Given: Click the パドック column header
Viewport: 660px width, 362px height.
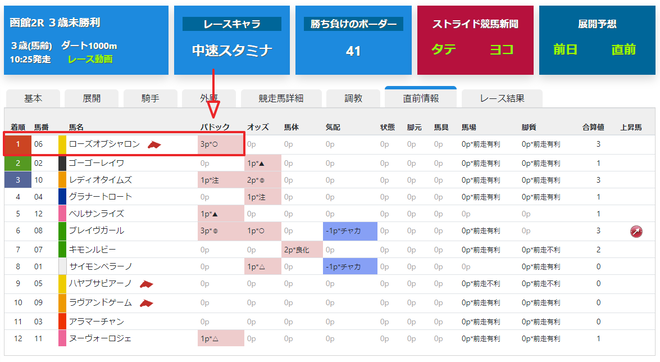Looking at the screenshot, I should coord(215,127).
